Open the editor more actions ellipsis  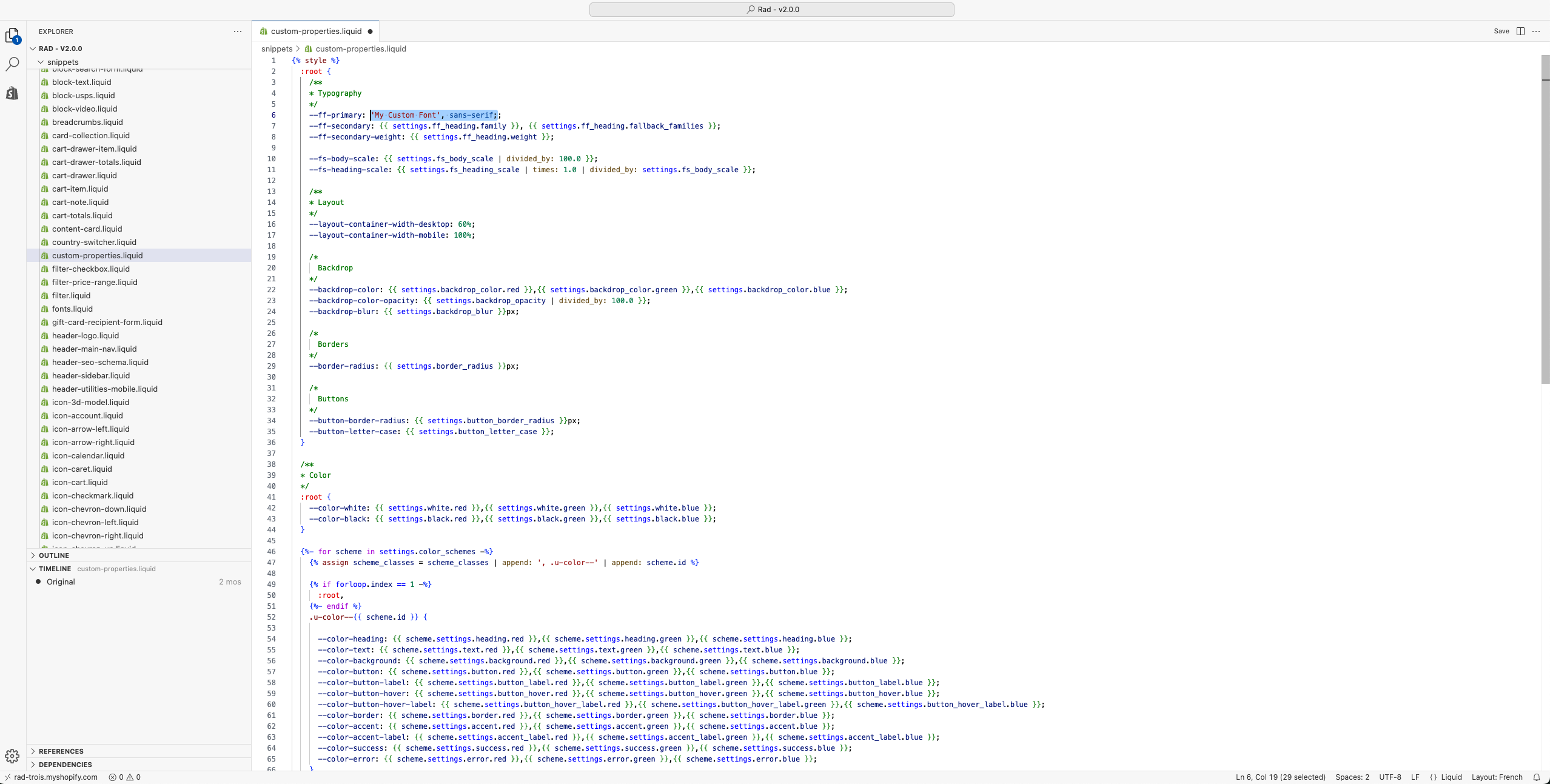point(1536,32)
